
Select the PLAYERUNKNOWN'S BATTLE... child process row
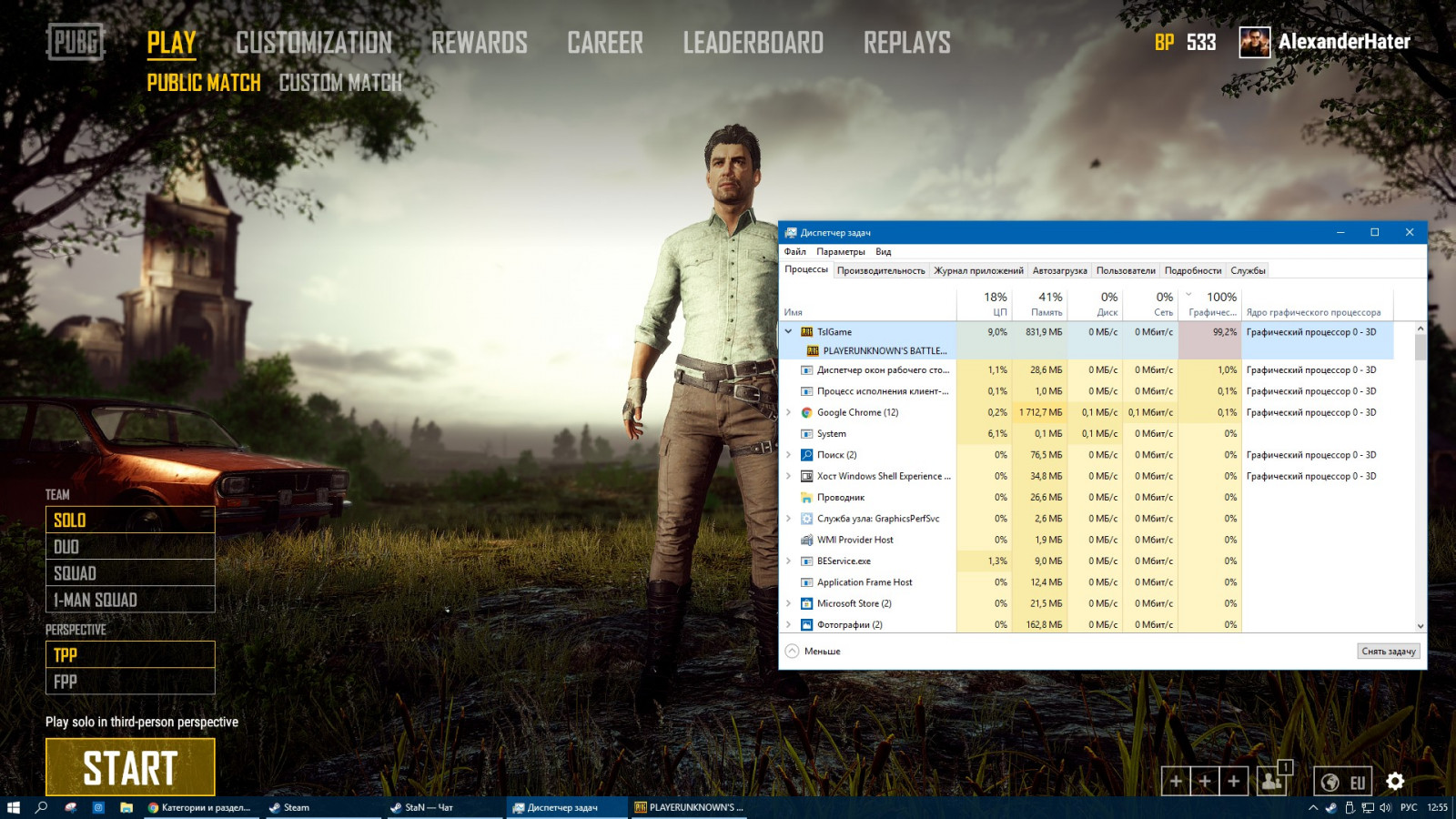tap(1087, 351)
